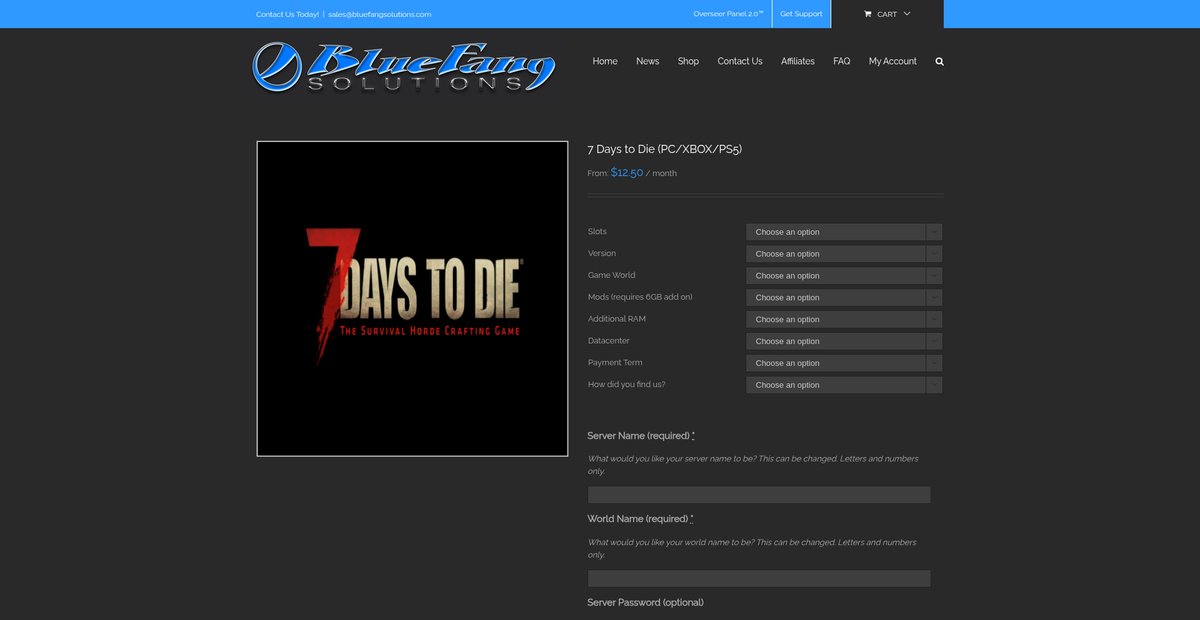This screenshot has width=1200, height=620.
Task: Open the Additional RAM dropdown
Action: click(x=844, y=320)
